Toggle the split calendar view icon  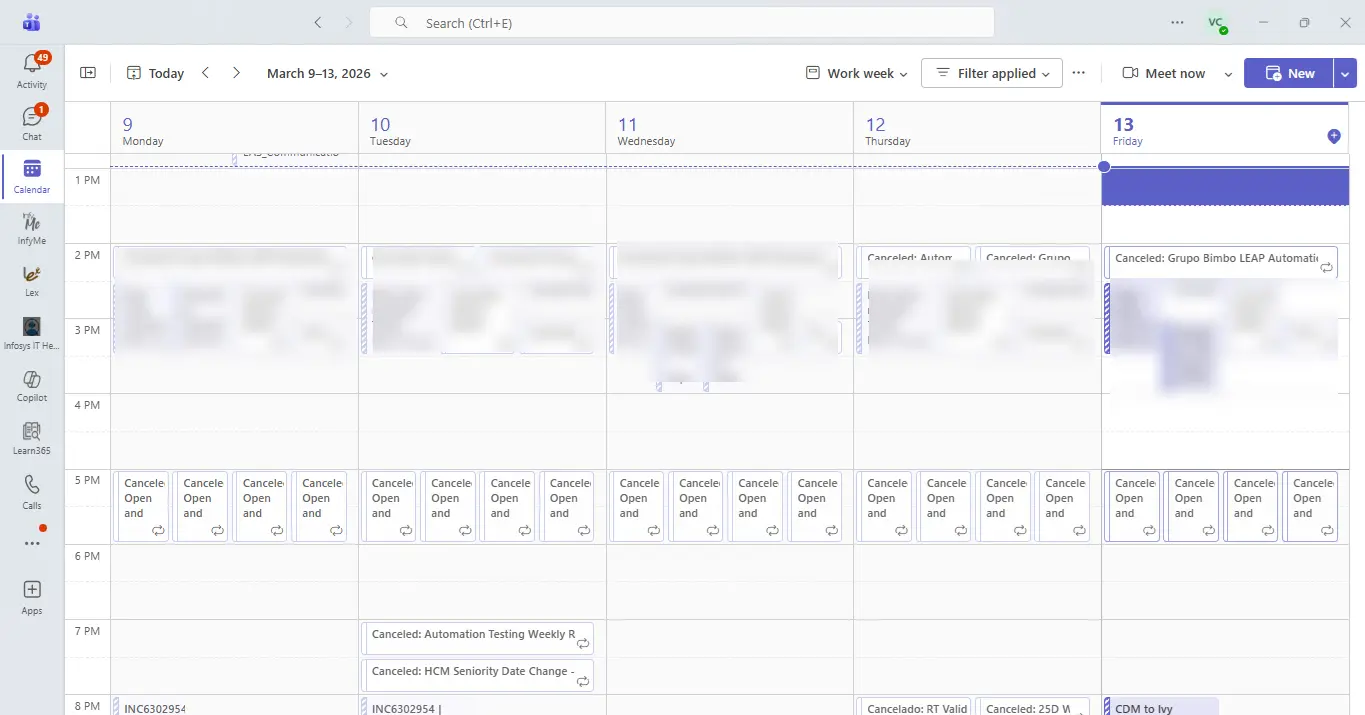coord(87,72)
